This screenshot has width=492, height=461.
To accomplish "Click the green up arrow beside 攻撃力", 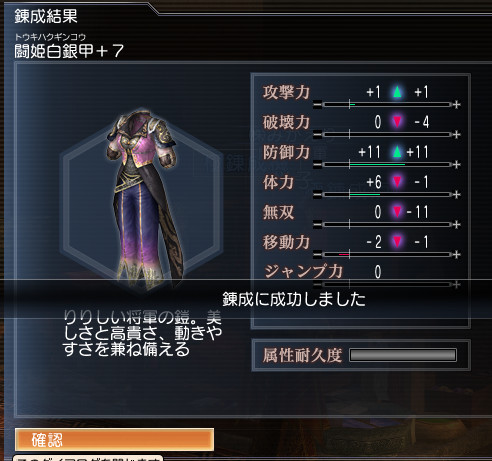I will click(397, 92).
